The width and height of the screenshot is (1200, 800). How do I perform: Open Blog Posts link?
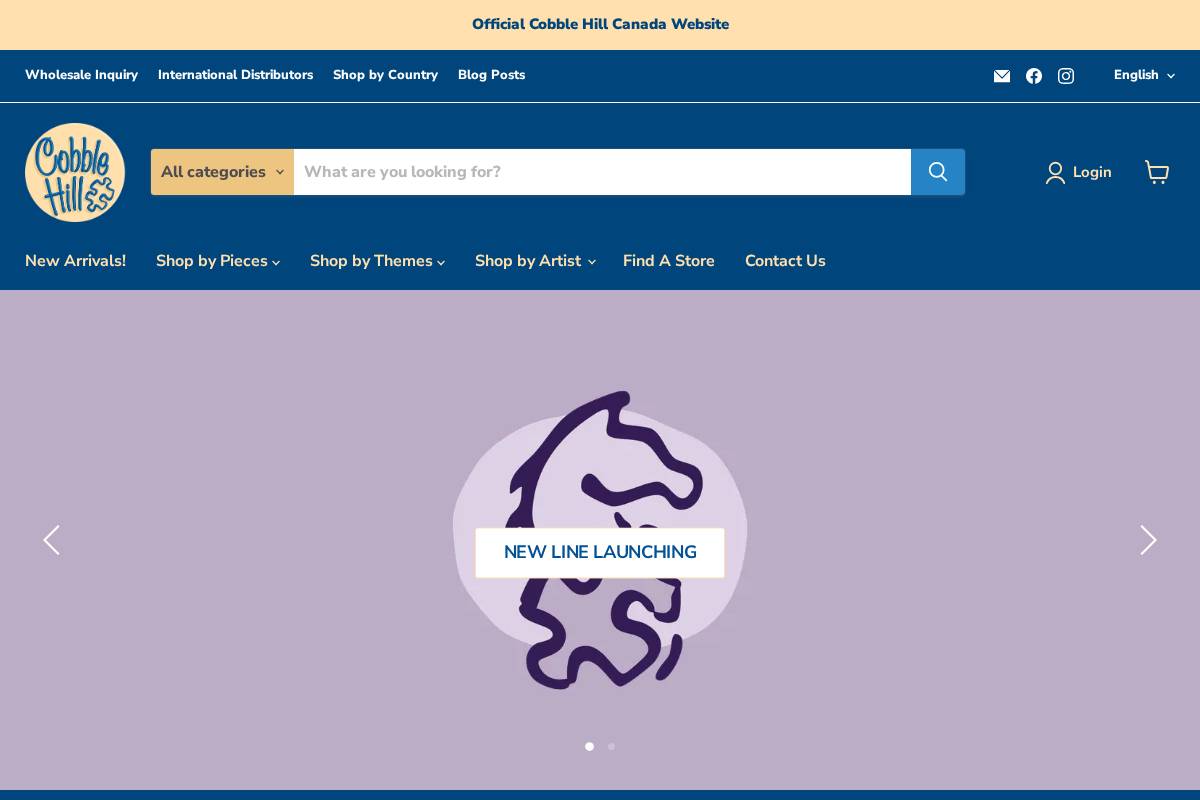click(491, 75)
